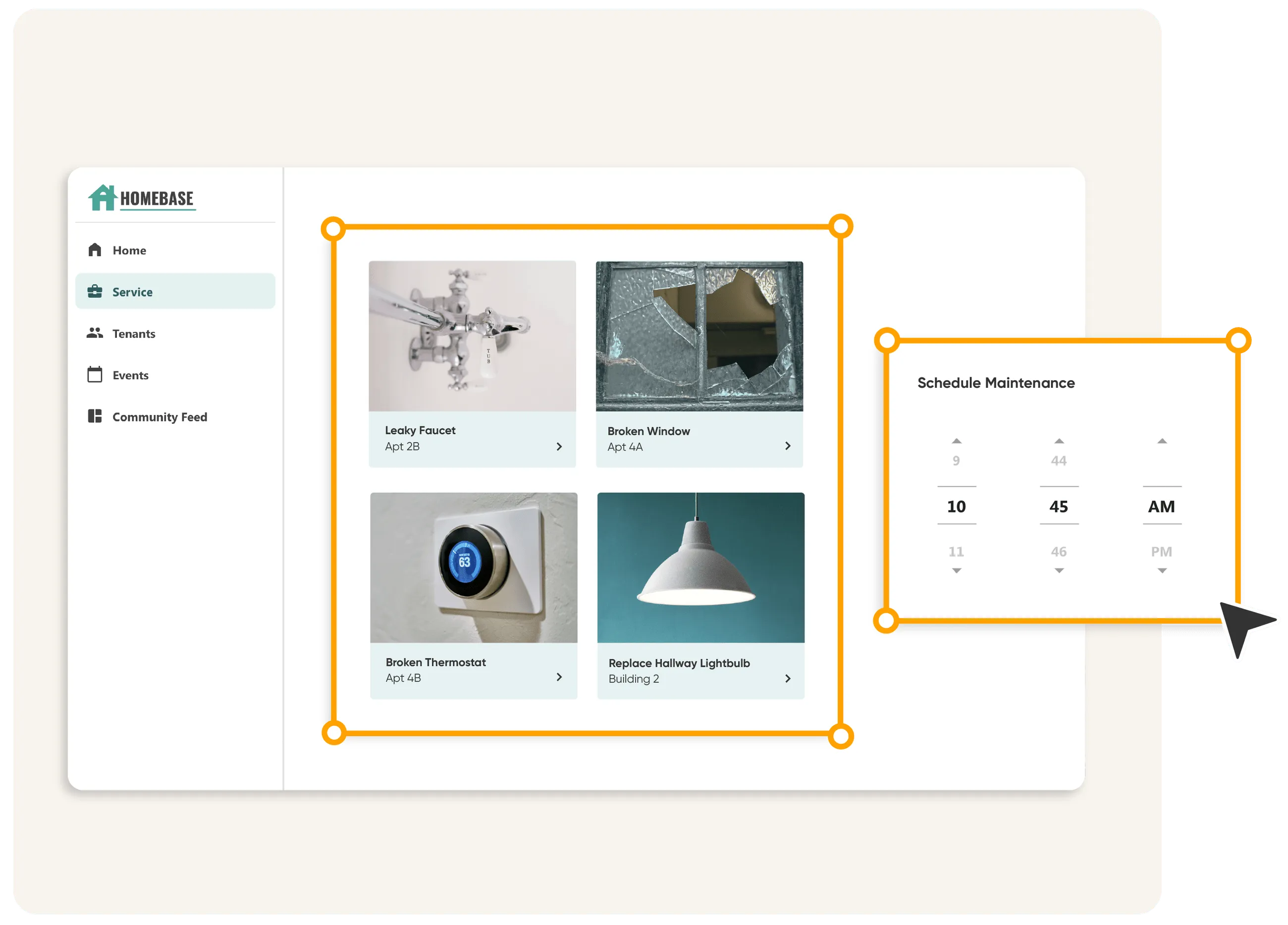This screenshot has height=925, width=1288.
Task: Go to Tenants menu item
Action: 133,334
